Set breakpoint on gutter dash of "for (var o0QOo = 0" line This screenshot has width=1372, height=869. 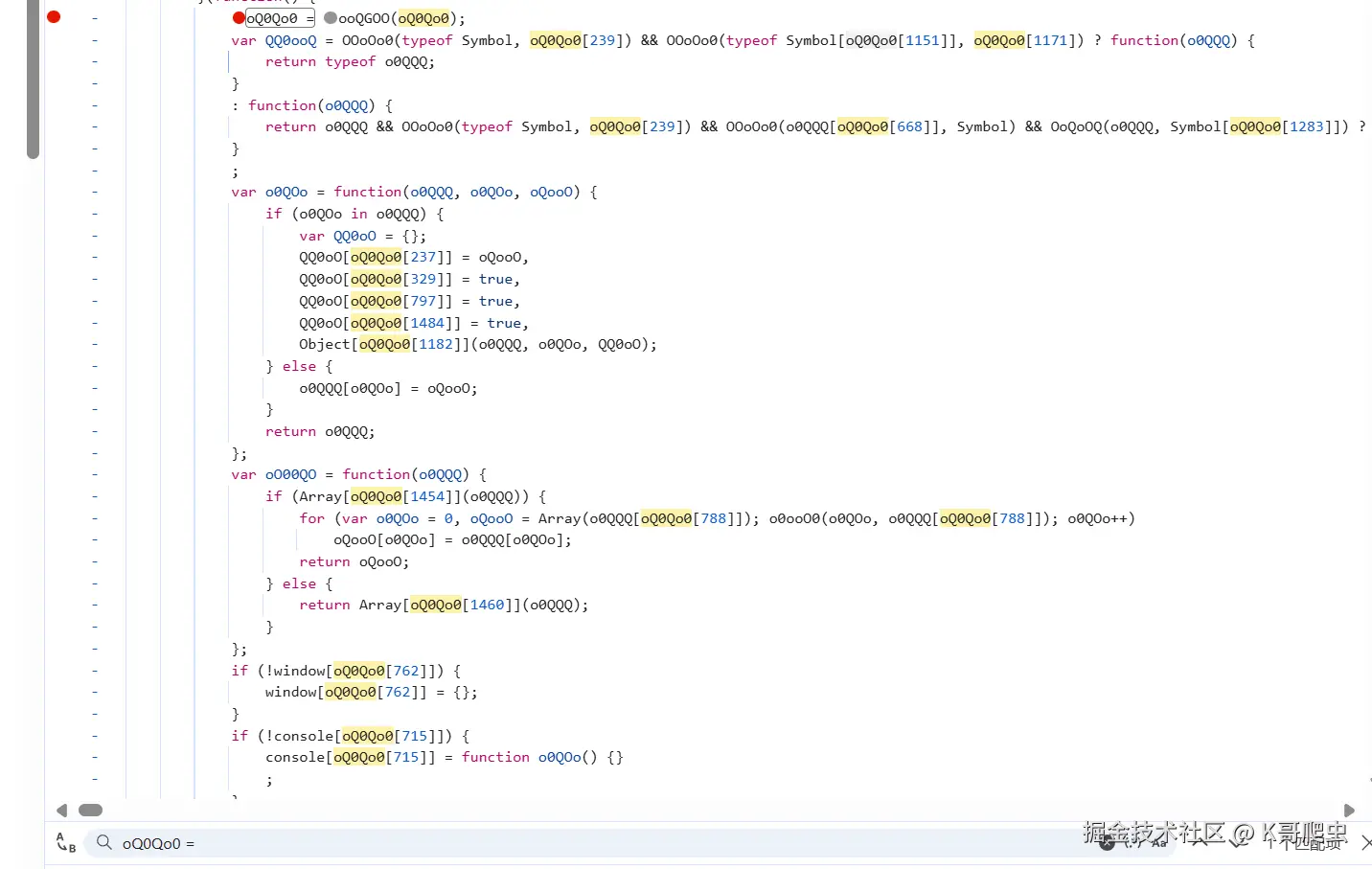coord(95,518)
